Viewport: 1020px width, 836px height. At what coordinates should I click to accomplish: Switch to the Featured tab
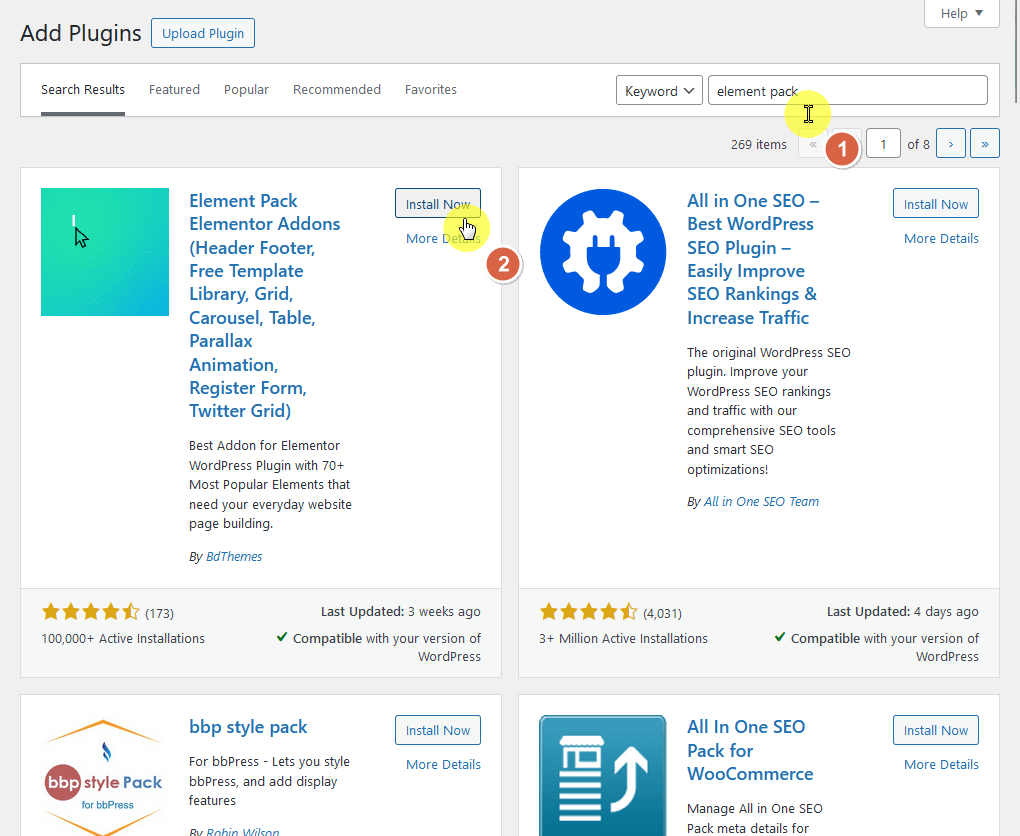coord(174,90)
